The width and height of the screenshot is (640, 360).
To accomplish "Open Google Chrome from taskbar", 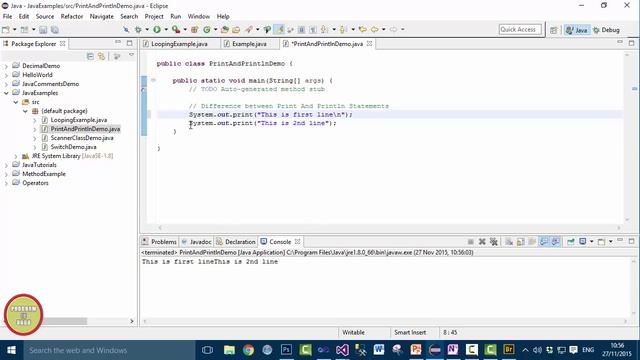I will 248,350.
